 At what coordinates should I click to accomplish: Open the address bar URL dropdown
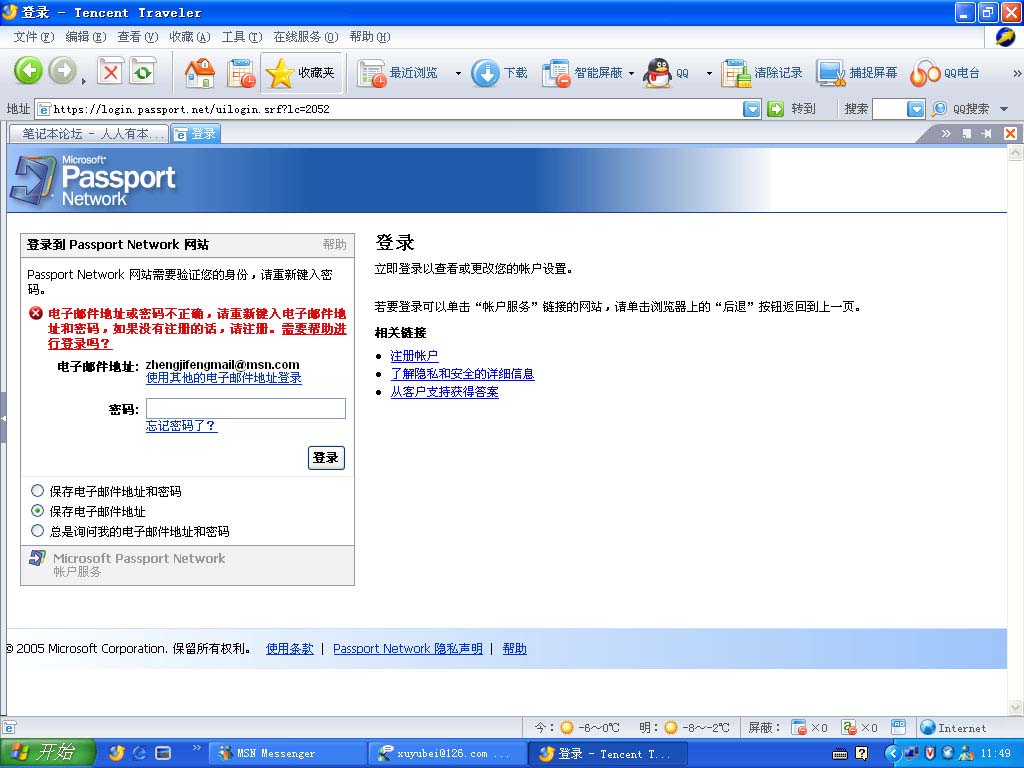(752, 109)
